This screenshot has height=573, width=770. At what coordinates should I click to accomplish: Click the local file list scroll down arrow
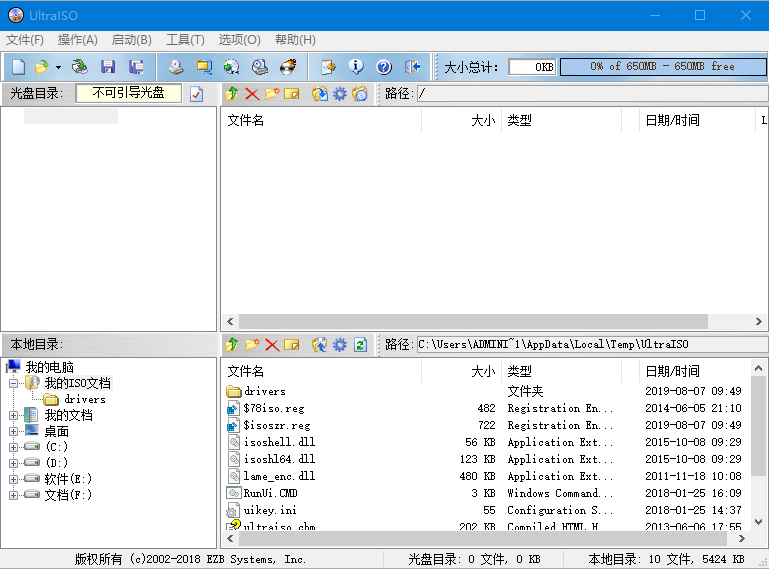[x=758, y=521]
